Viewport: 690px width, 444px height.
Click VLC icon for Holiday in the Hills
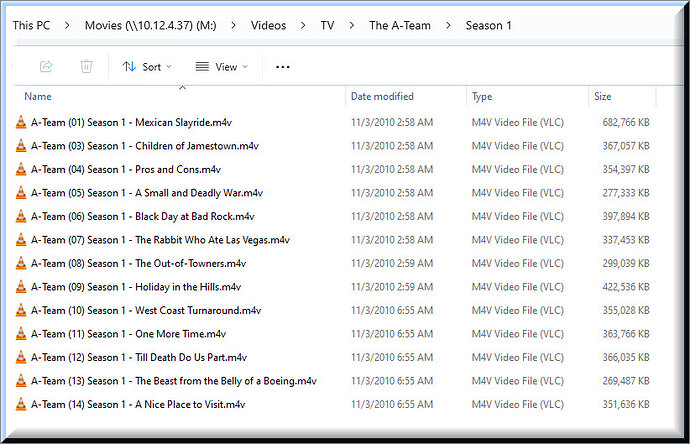(x=21, y=287)
